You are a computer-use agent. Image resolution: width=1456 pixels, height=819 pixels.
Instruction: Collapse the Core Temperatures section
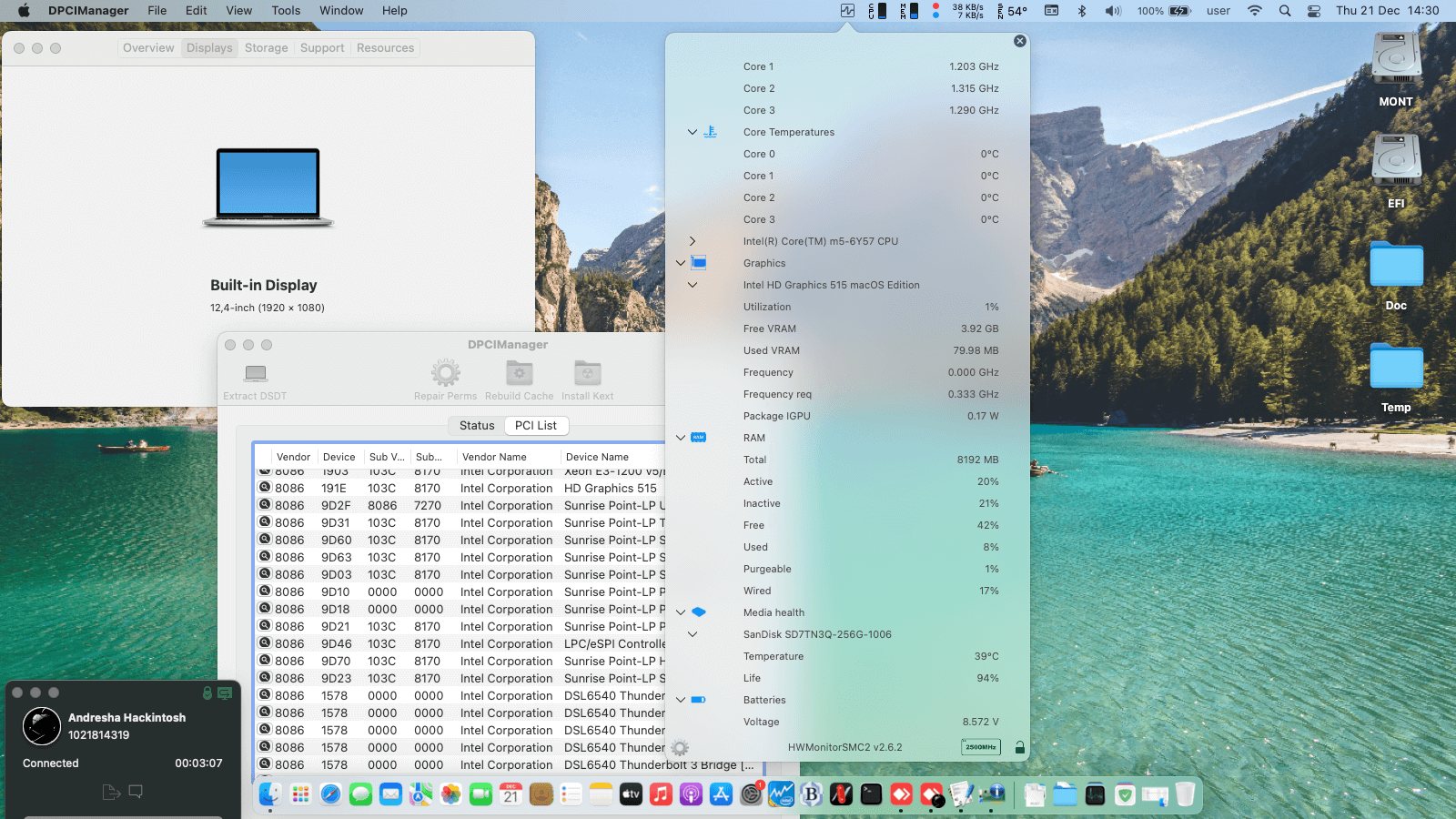(693, 132)
